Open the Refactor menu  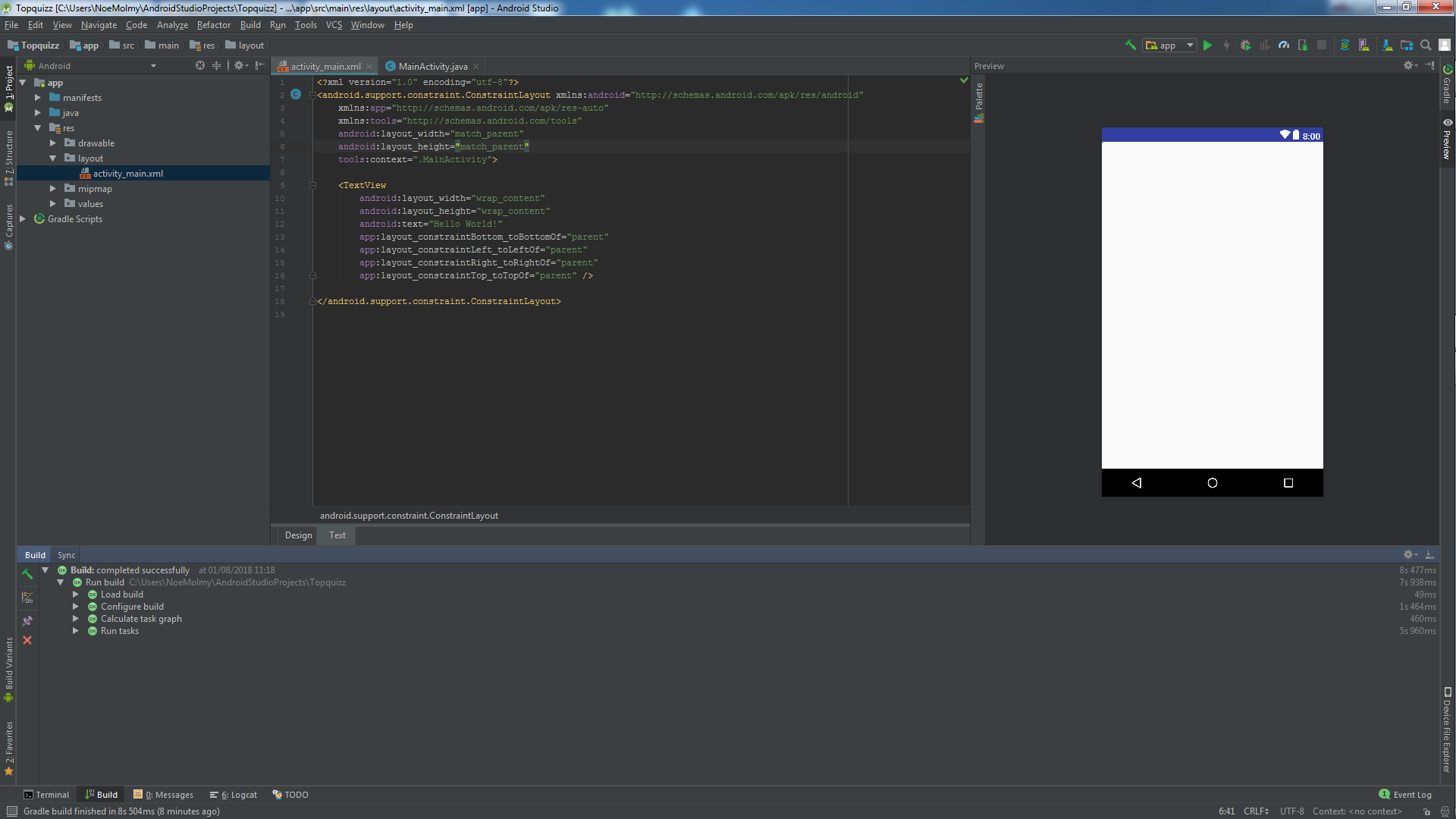(213, 25)
